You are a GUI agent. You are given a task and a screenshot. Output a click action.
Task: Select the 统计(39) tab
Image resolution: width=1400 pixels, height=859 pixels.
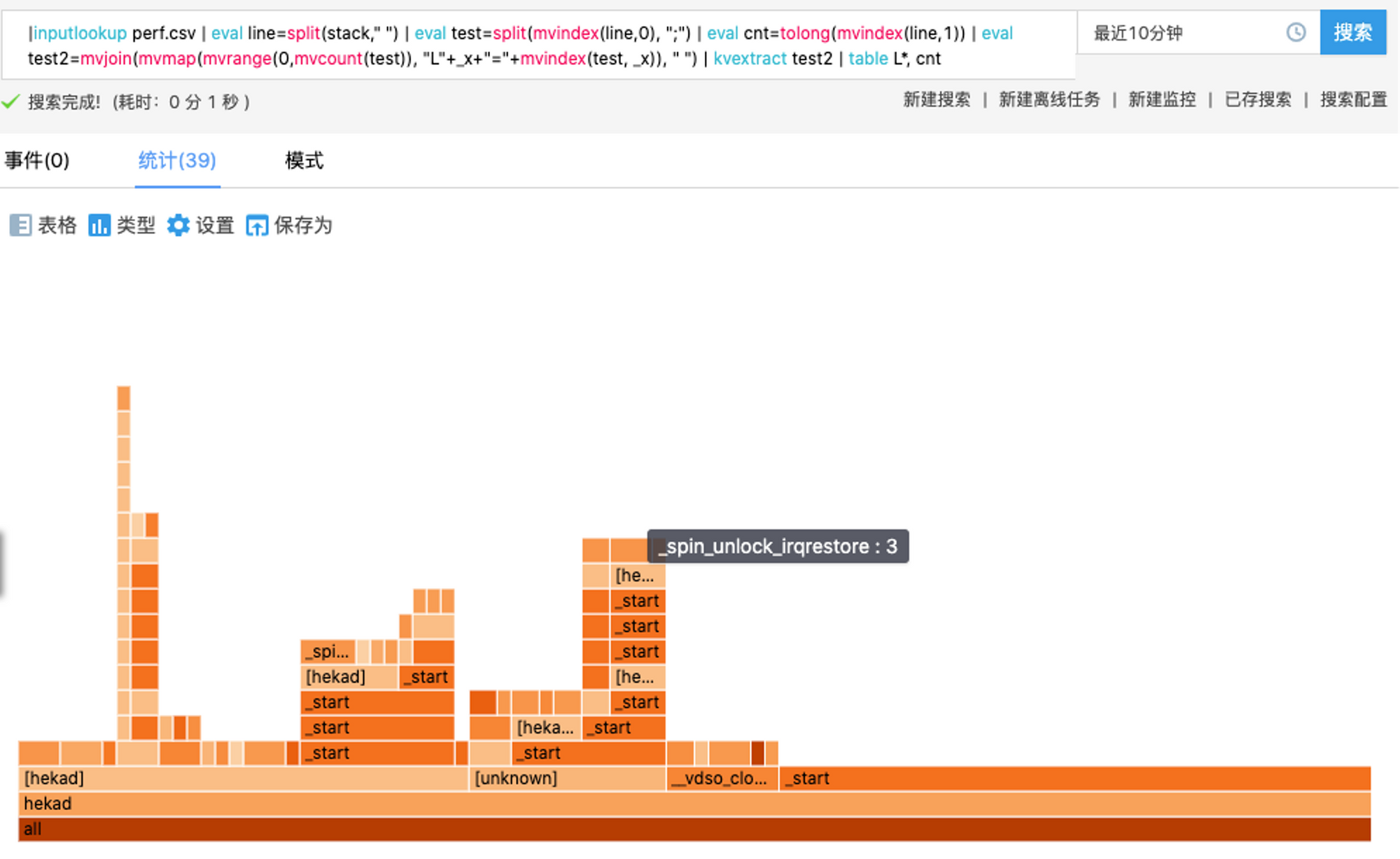coord(177,160)
